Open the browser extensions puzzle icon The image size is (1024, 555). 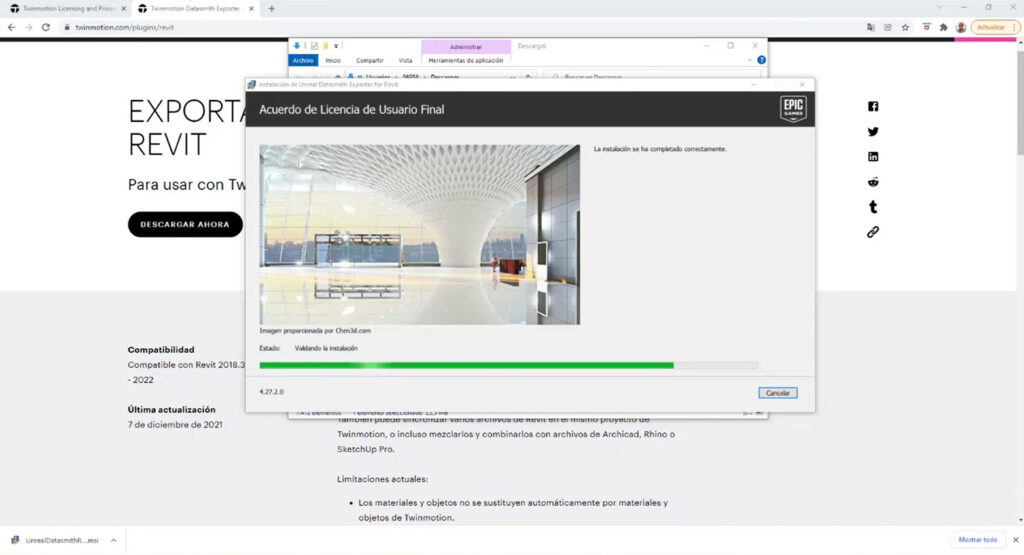pos(943,27)
